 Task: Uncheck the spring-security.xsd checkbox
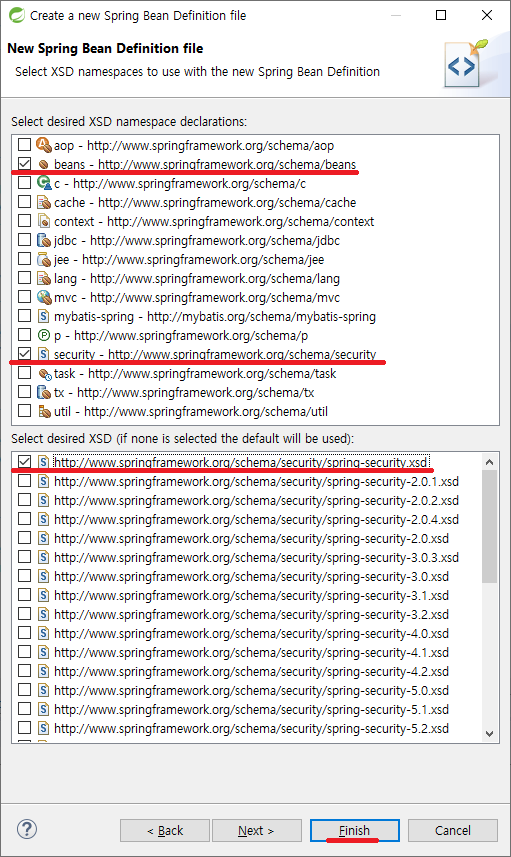pos(24,462)
